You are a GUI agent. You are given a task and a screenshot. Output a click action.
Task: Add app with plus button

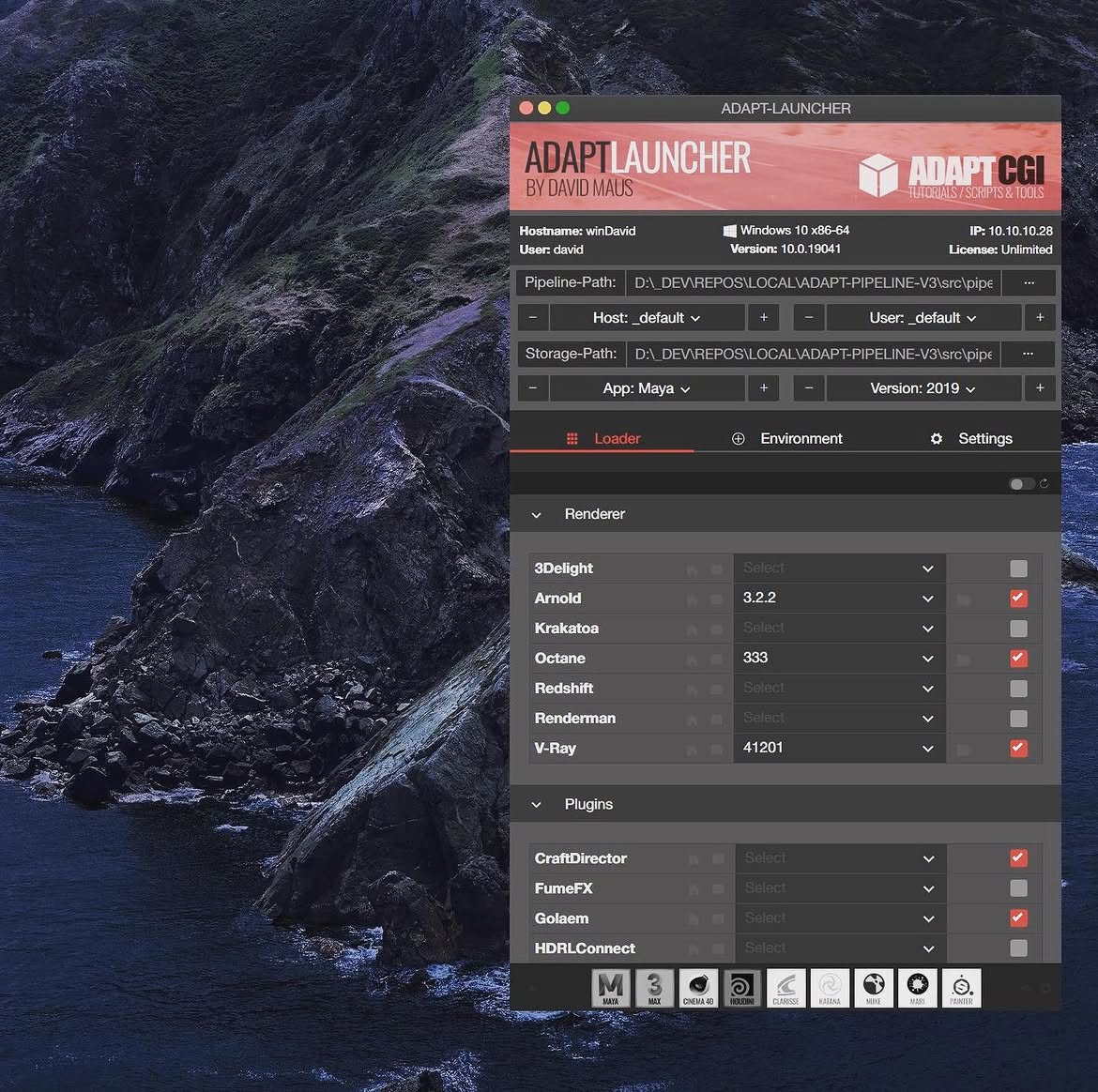click(x=764, y=388)
